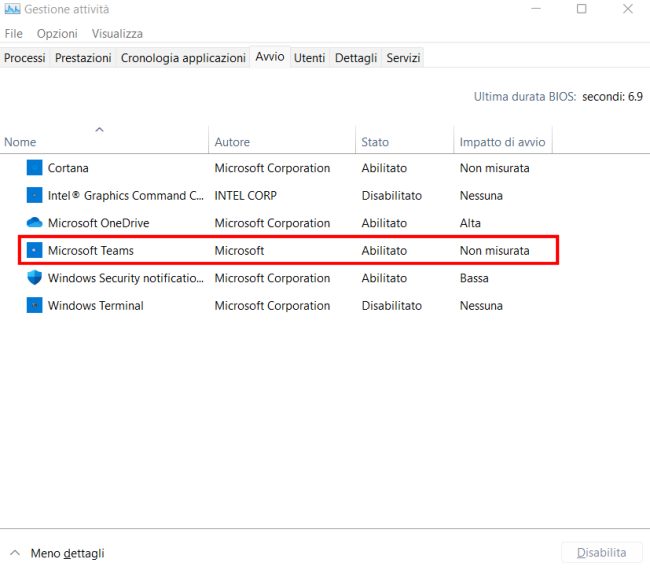Switch to the Processi tab
650x570 pixels.
coord(24,58)
